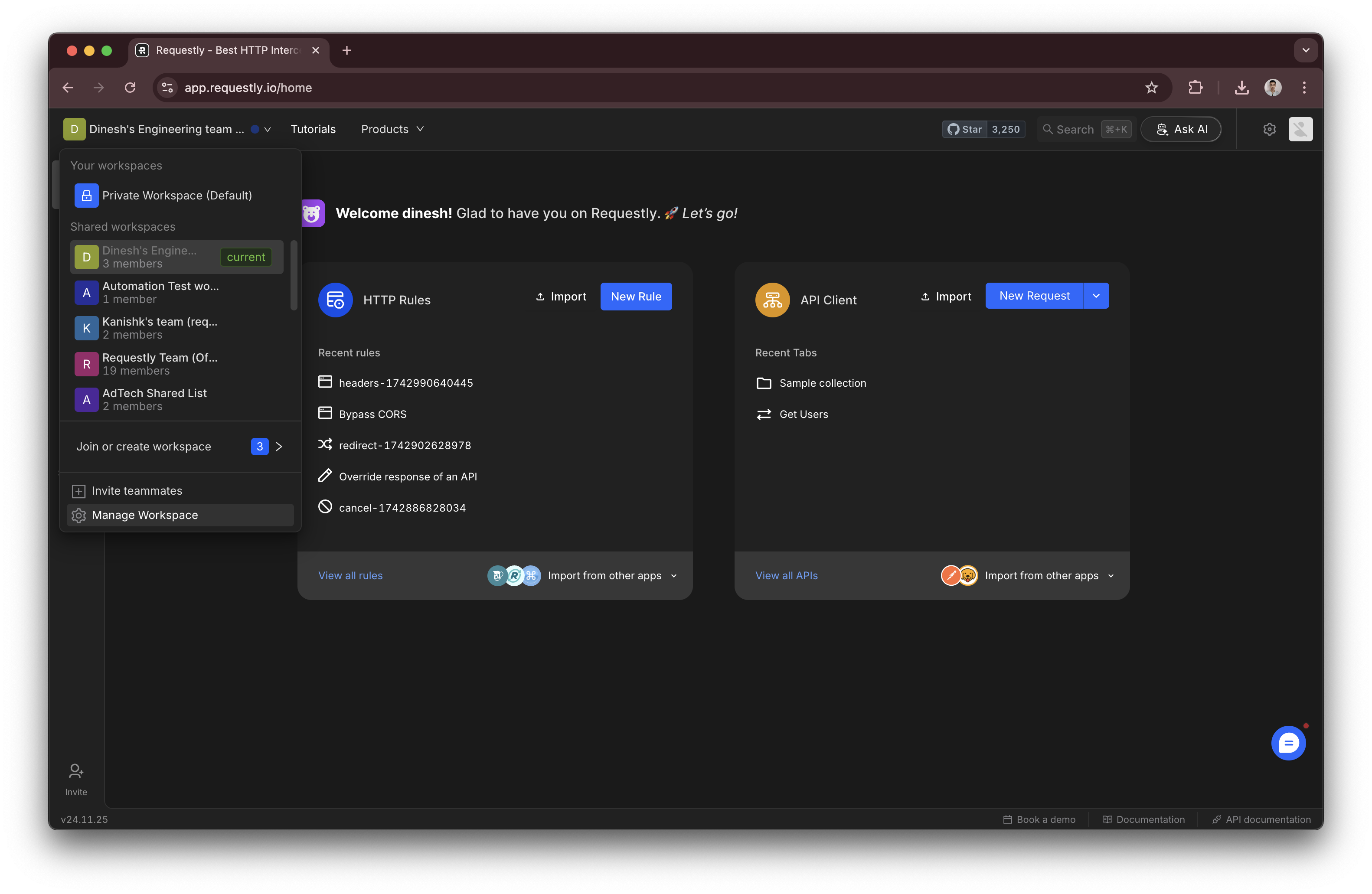Open View all rules link
Image resolution: width=1372 pixels, height=894 pixels.
coord(350,575)
